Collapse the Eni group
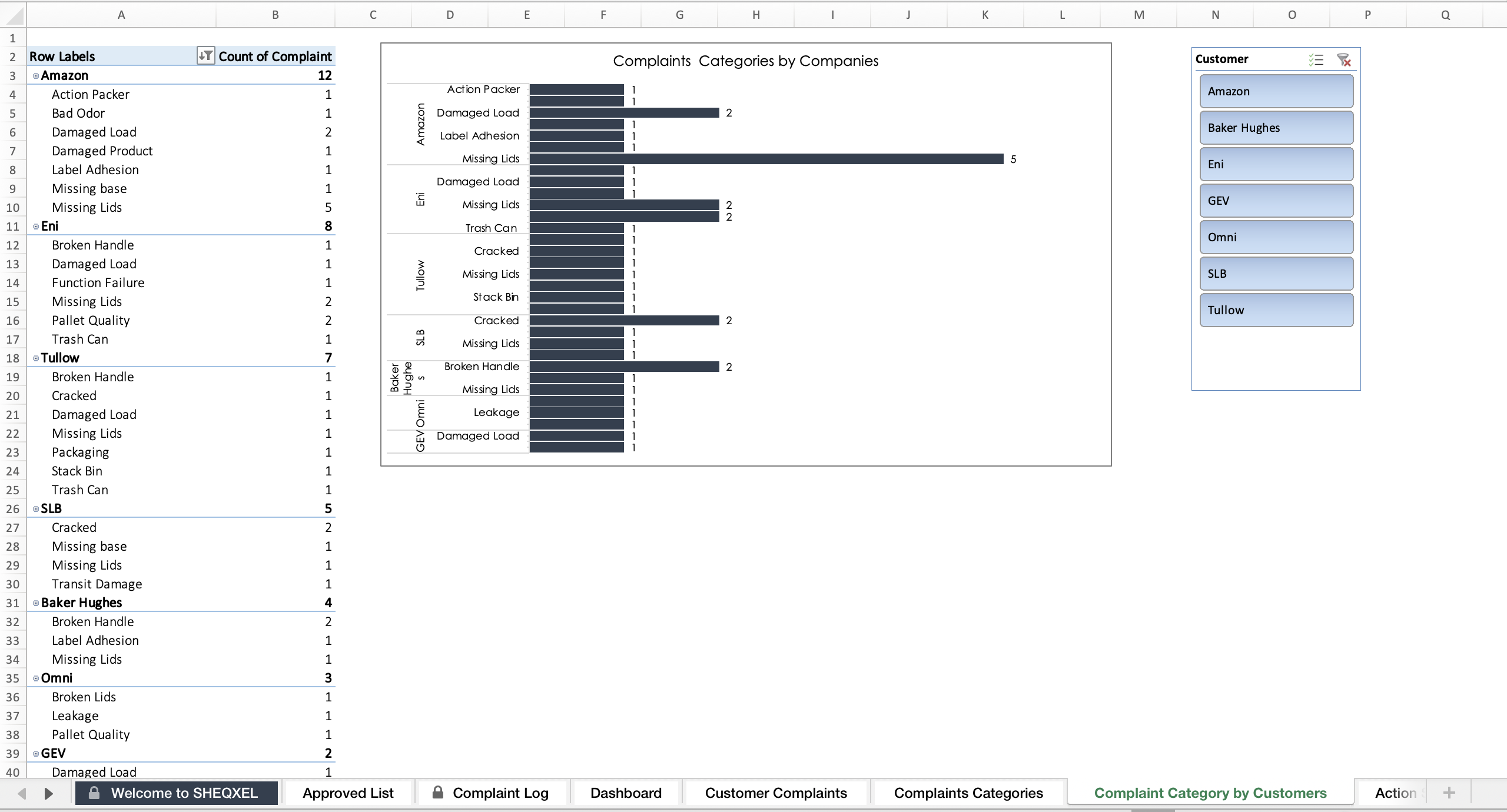1507x812 pixels. click(36, 227)
